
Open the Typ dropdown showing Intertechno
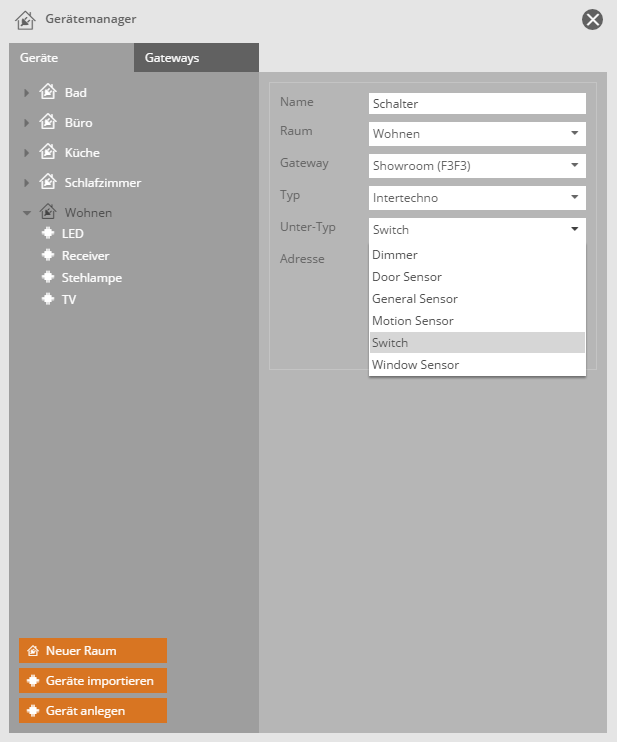pos(476,198)
